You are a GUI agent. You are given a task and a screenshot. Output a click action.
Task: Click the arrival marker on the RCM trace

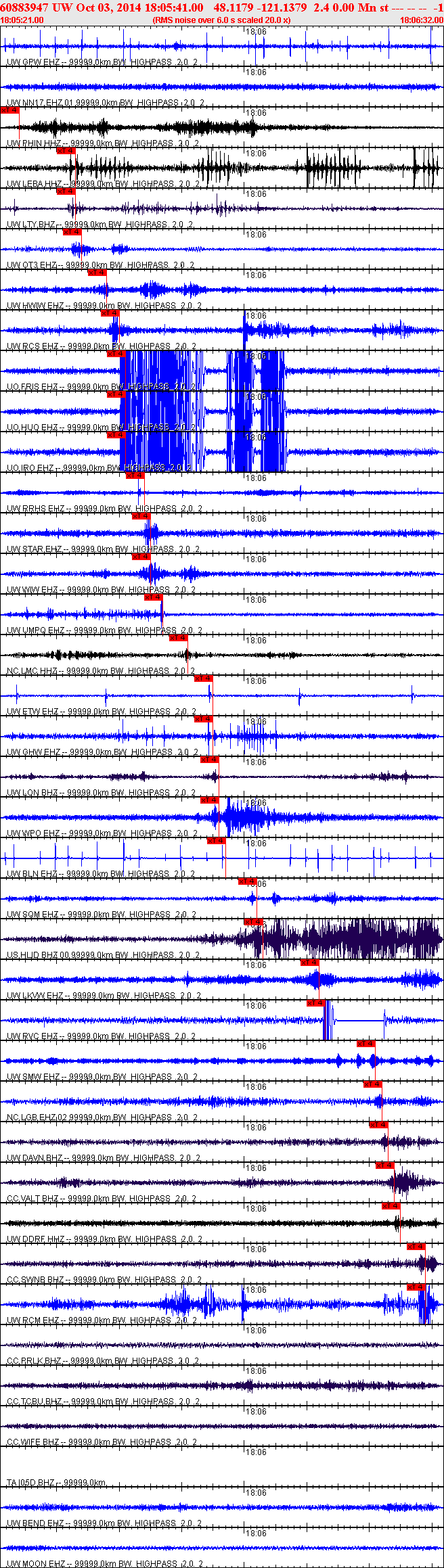tap(416, 1287)
